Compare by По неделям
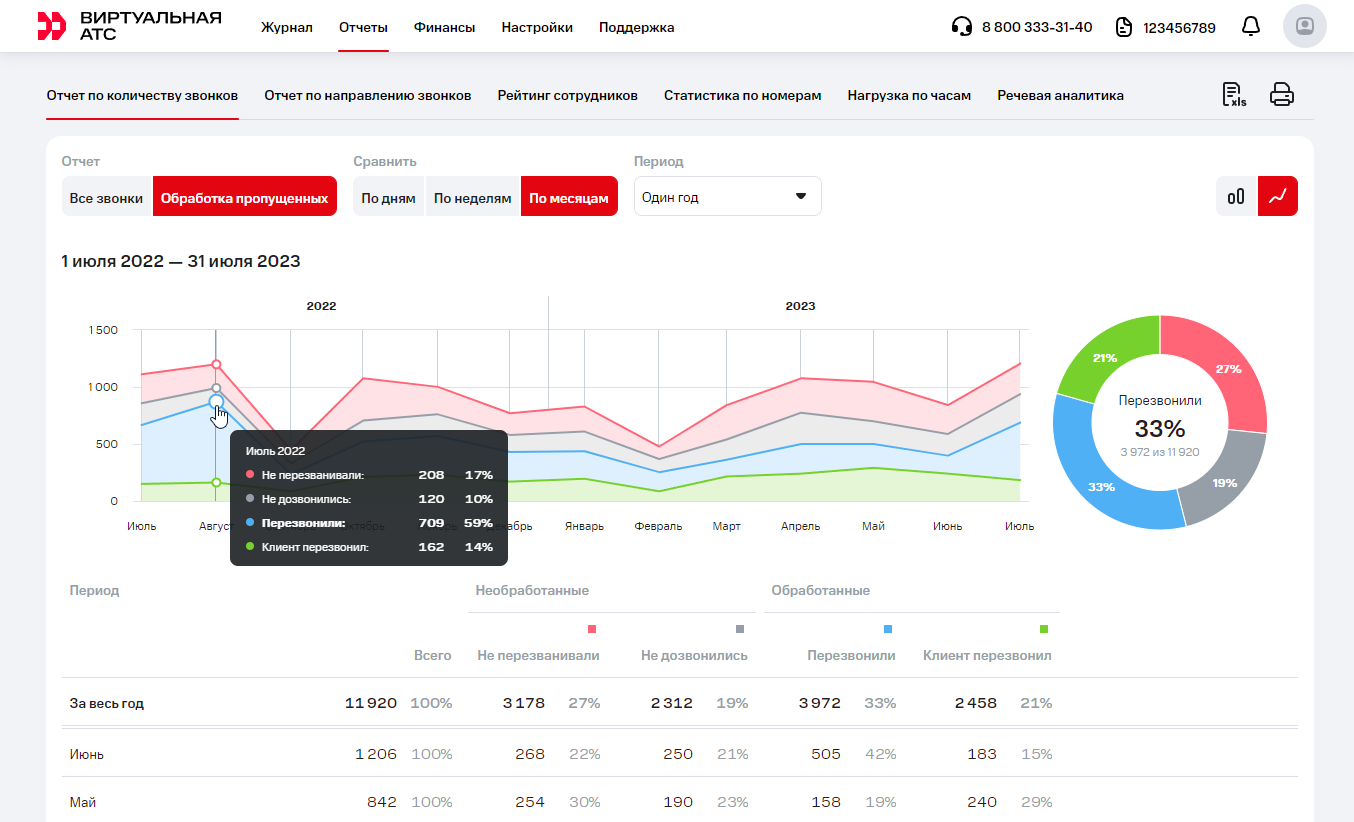The width and height of the screenshot is (1354, 822). pyautogui.click(x=472, y=198)
